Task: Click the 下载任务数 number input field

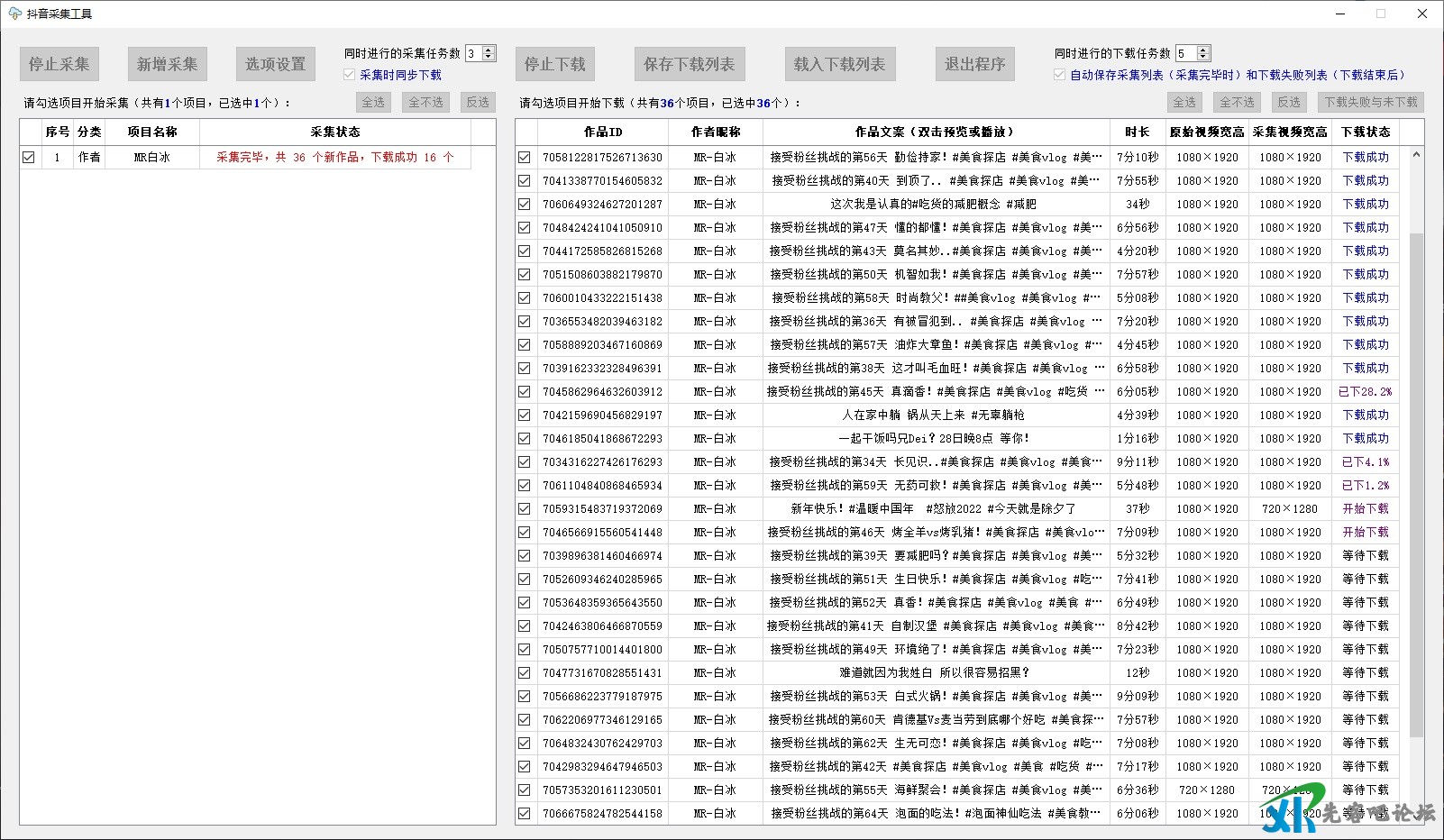Action: click(x=1184, y=54)
